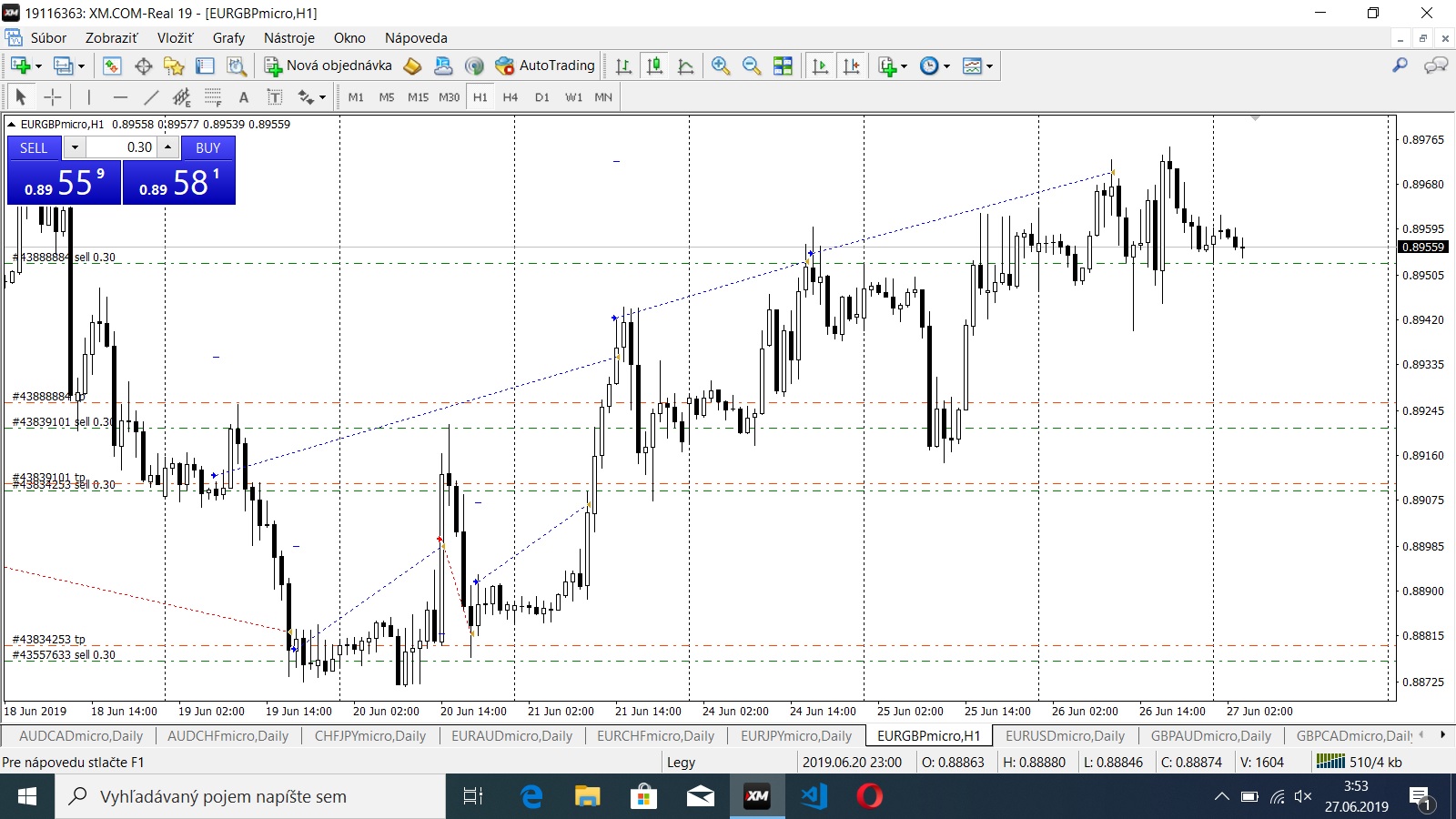Open the Indicators list icon
This screenshot has height=819, width=1456.
pos(887,66)
